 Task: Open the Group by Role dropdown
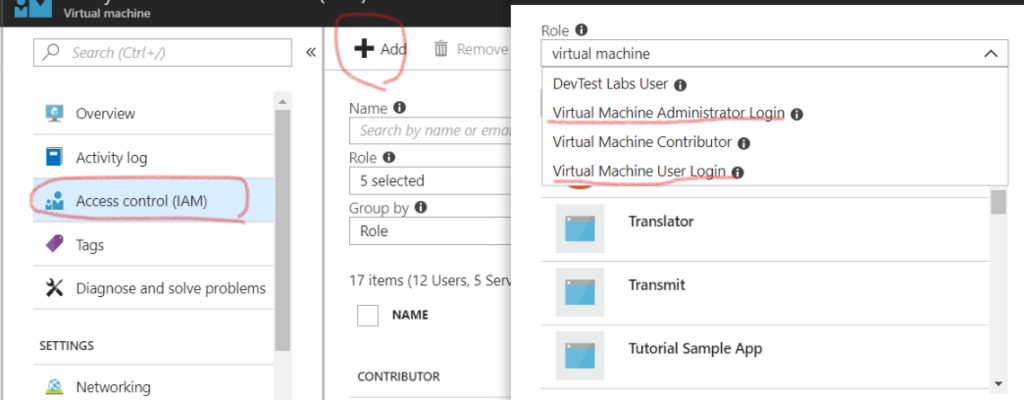[x=430, y=231]
